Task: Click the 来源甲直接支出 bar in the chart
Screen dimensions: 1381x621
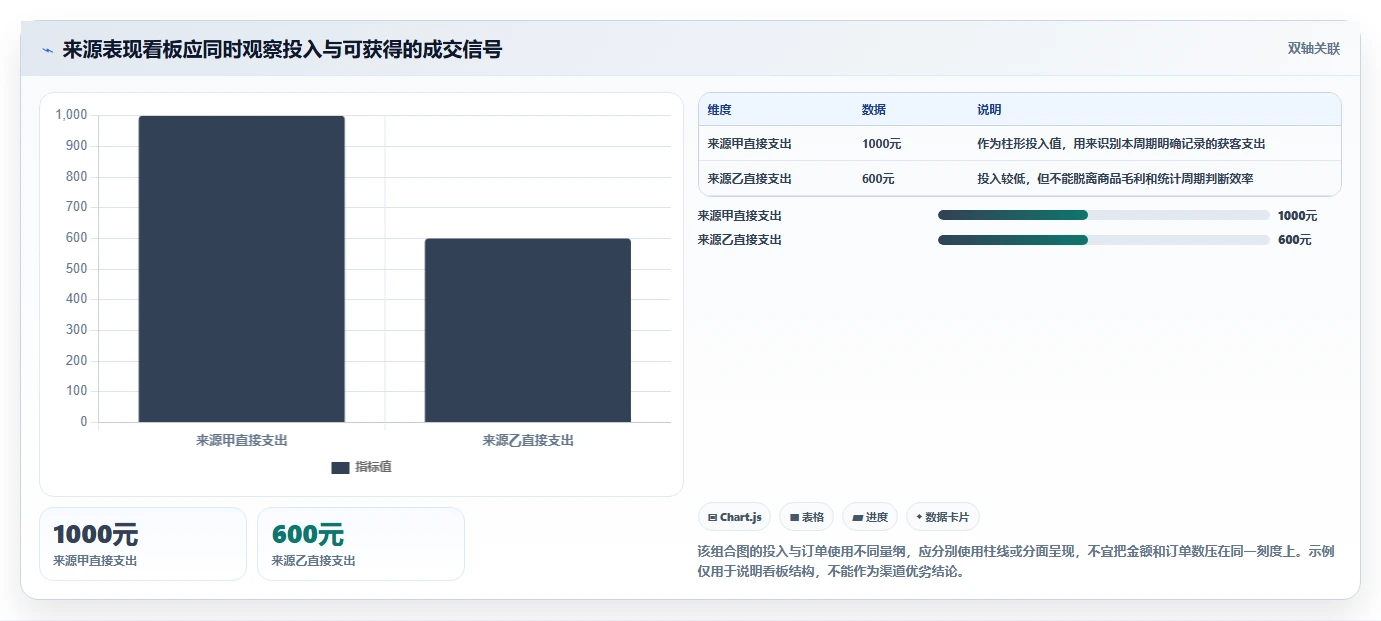Action: (x=242, y=269)
